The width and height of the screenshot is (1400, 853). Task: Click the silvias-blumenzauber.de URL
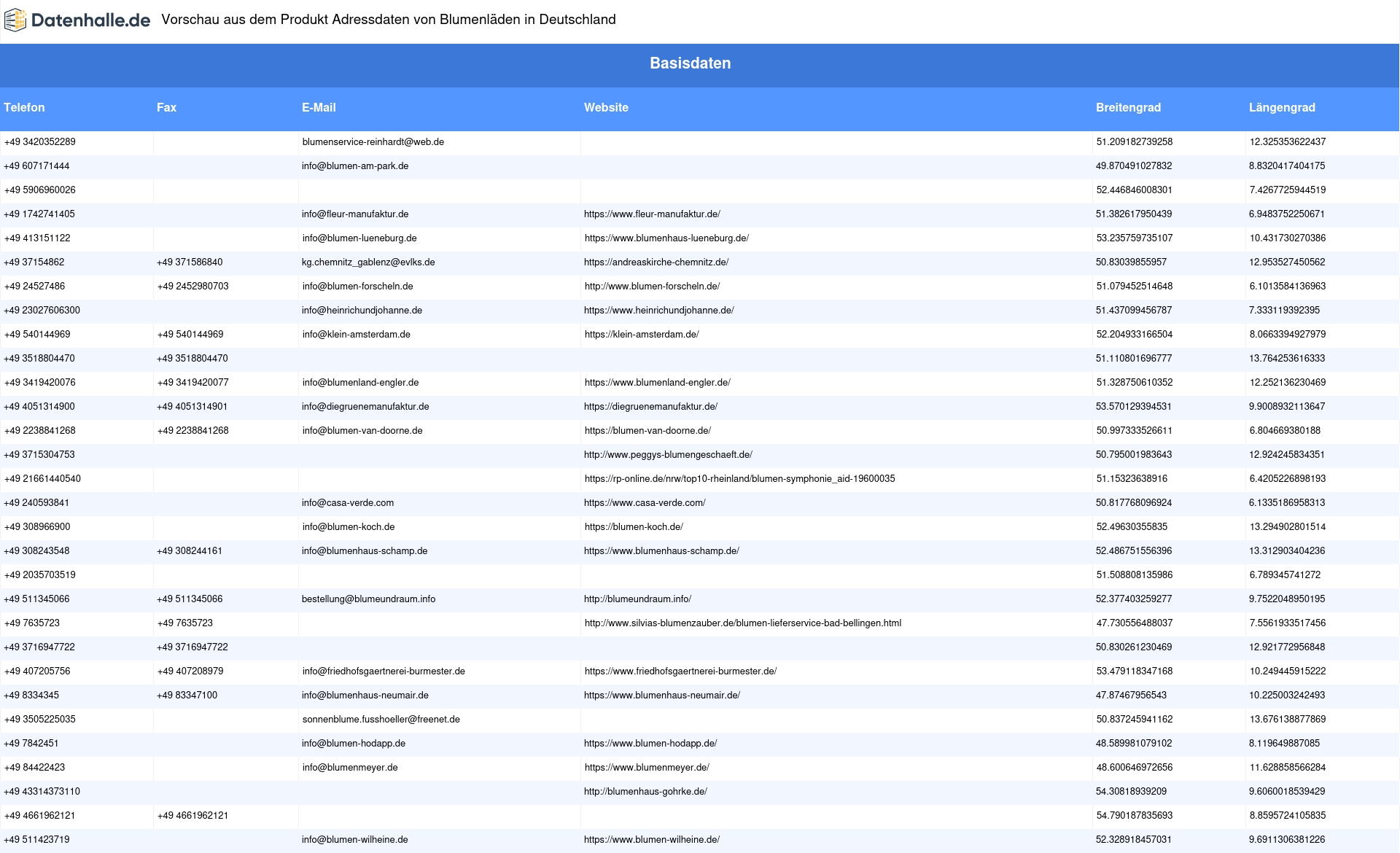coord(743,623)
